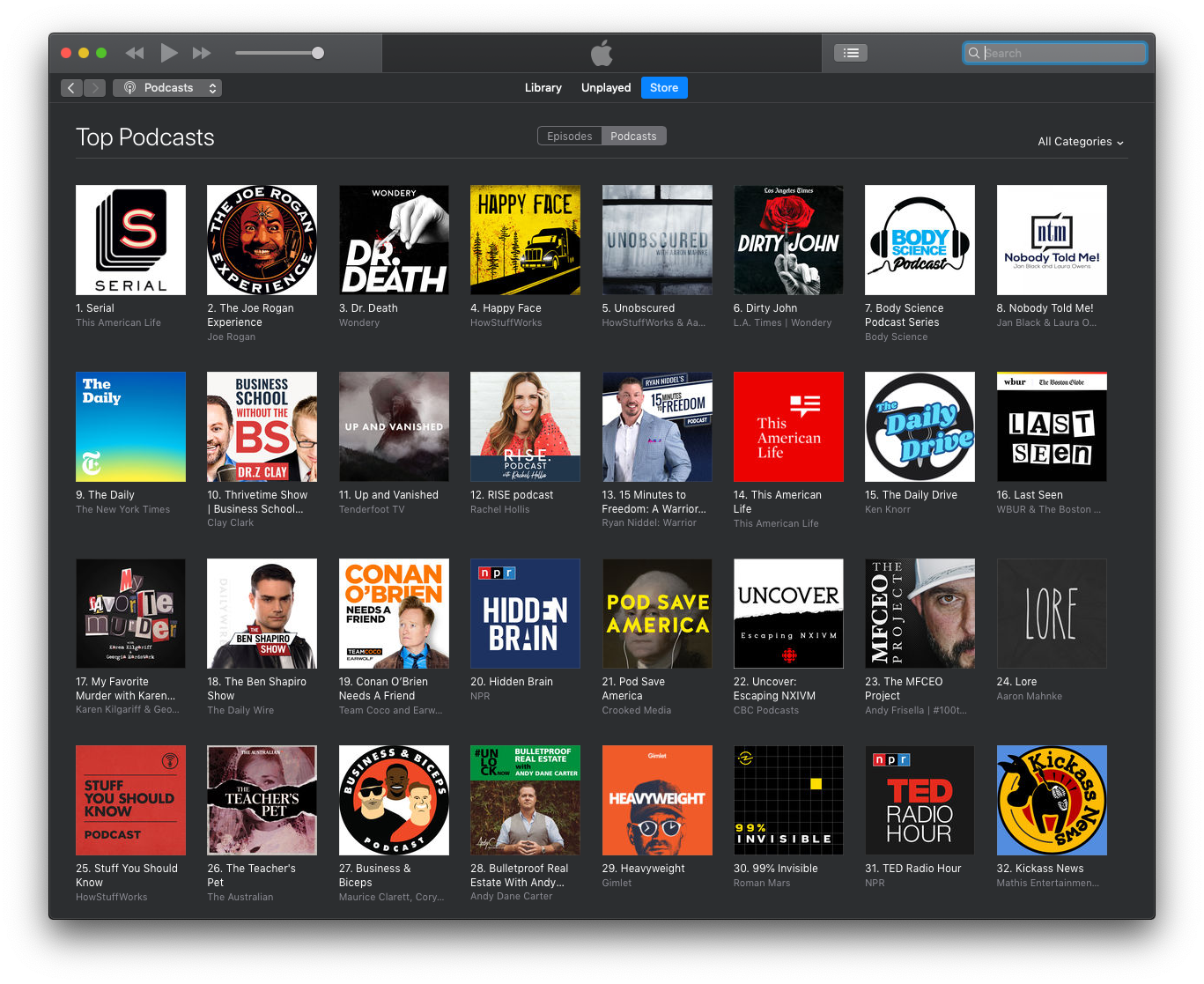The width and height of the screenshot is (1204, 984).
Task: Click the '6. Dirty John' title link
Action: pyautogui.click(x=765, y=308)
